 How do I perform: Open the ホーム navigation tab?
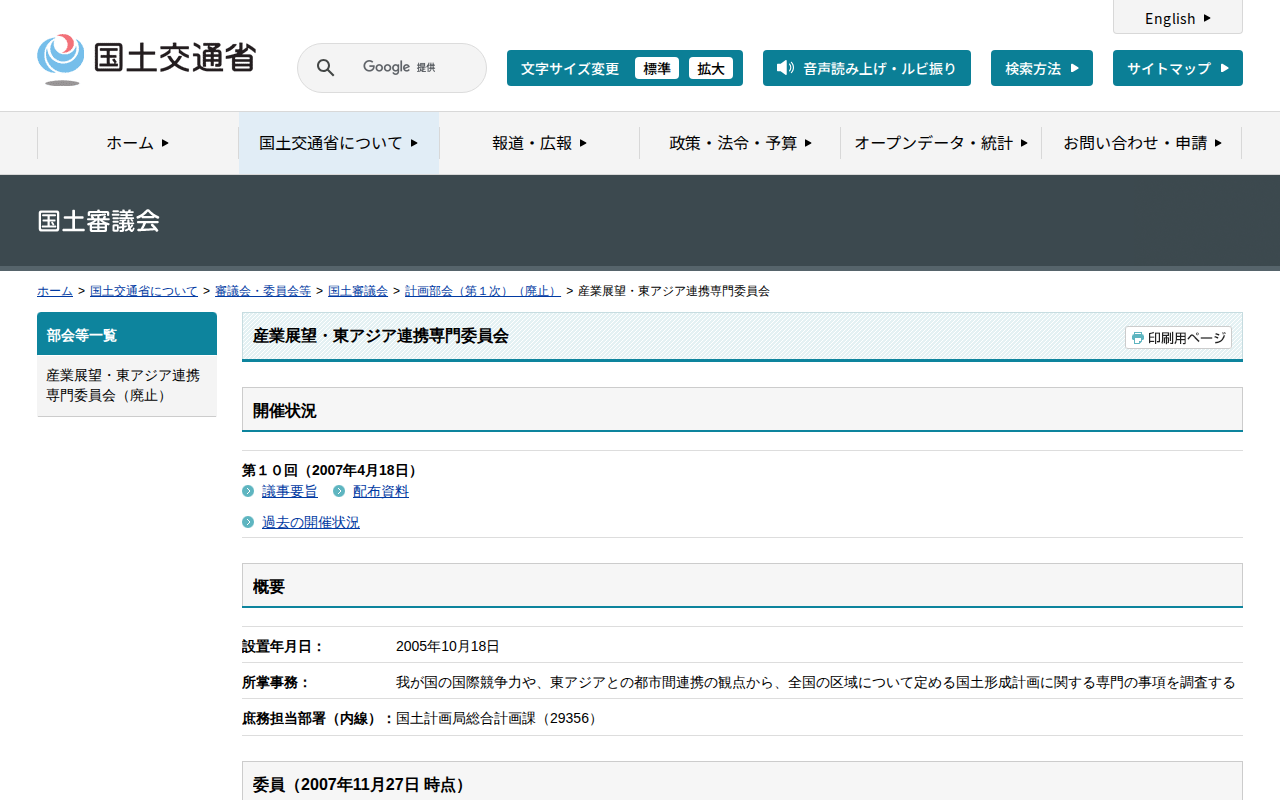(x=138, y=143)
